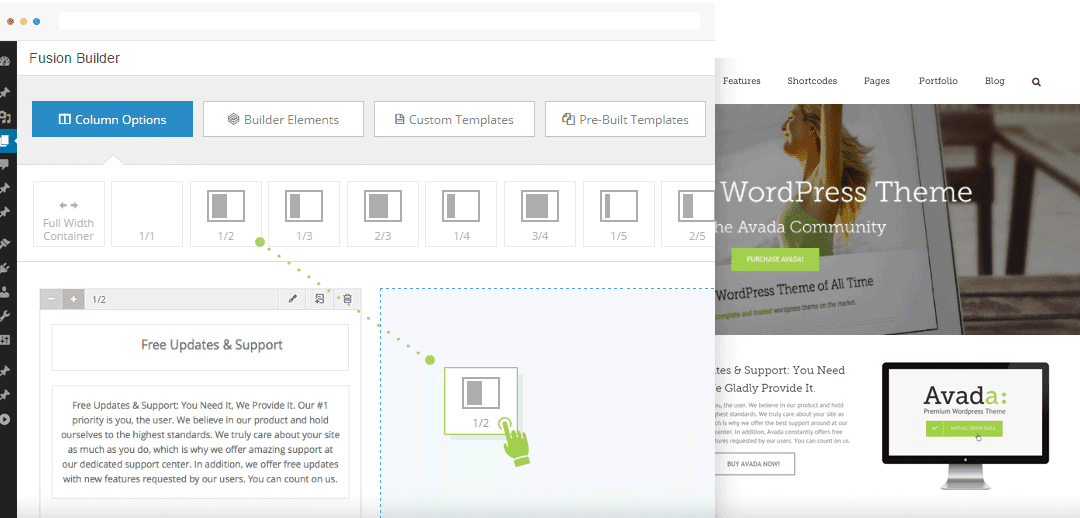Click the pencil edit icon on column header

(293, 299)
